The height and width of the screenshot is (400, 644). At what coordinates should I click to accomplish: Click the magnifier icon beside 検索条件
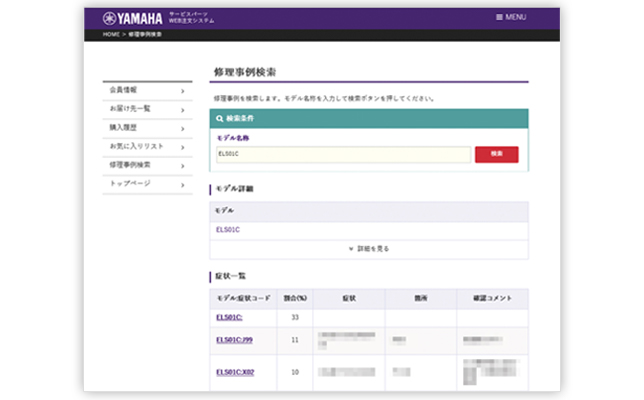tap(220, 117)
